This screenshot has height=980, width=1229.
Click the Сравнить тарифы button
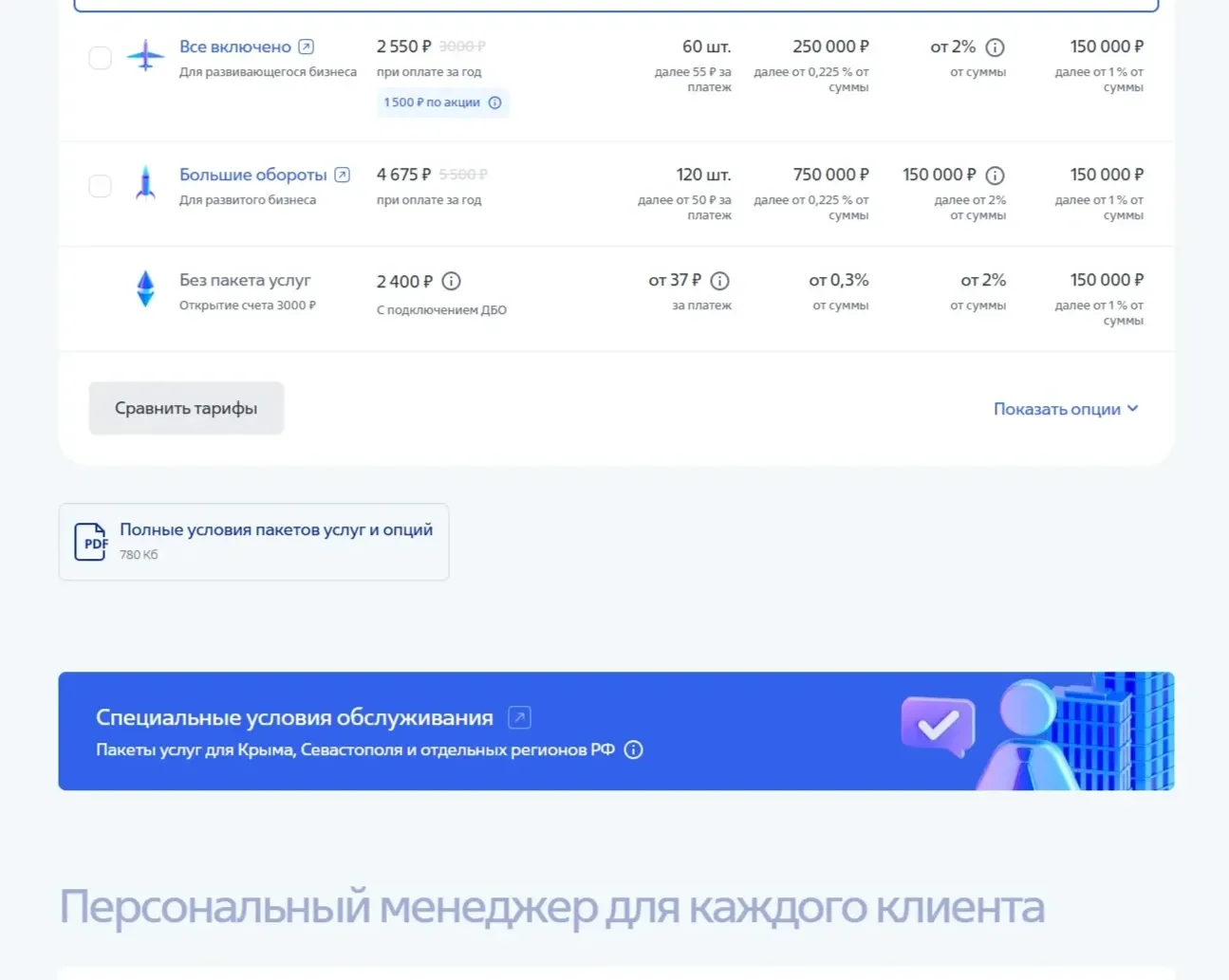tap(186, 408)
